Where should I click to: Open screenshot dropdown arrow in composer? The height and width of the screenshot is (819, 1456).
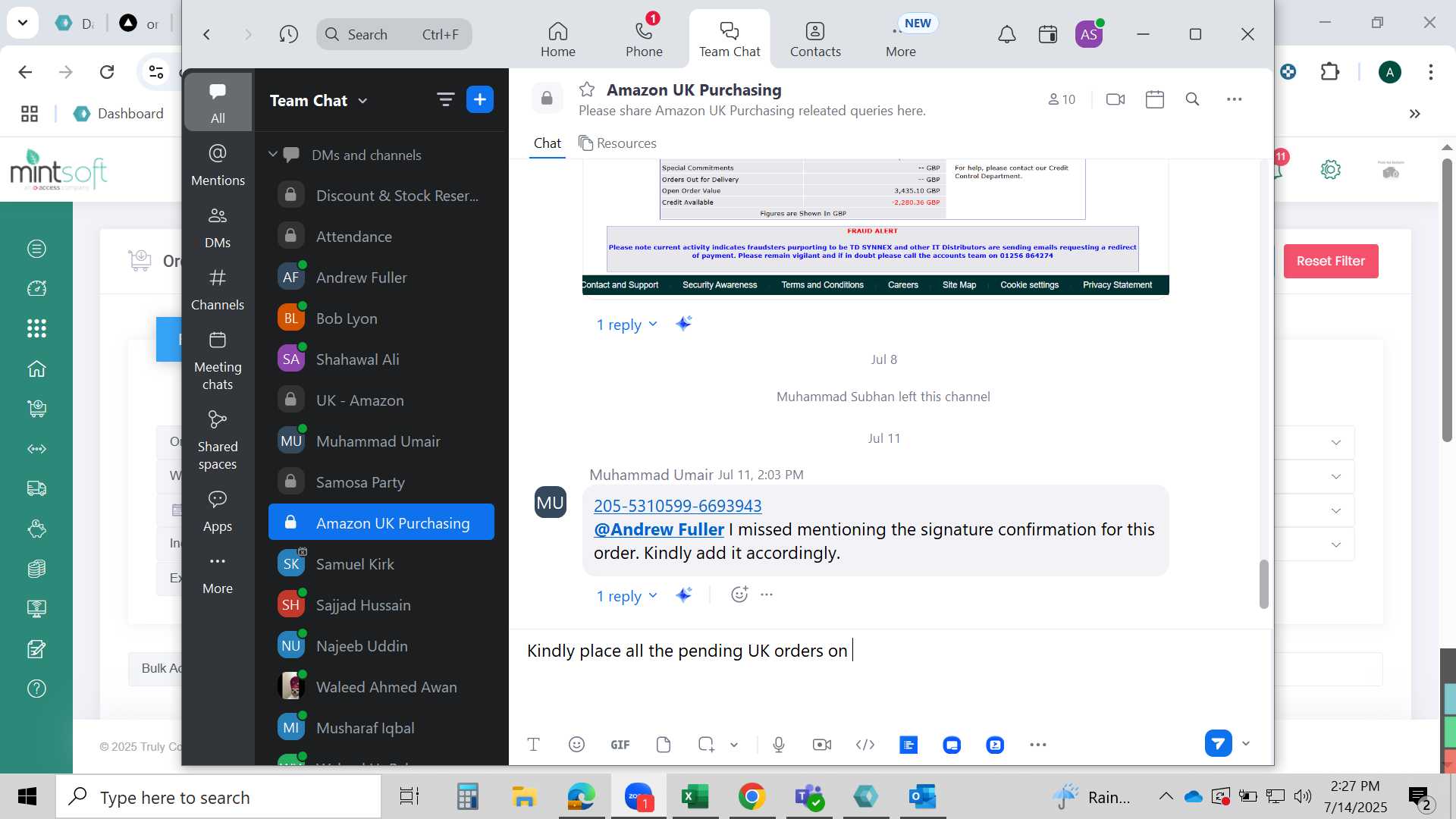[734, 745]
